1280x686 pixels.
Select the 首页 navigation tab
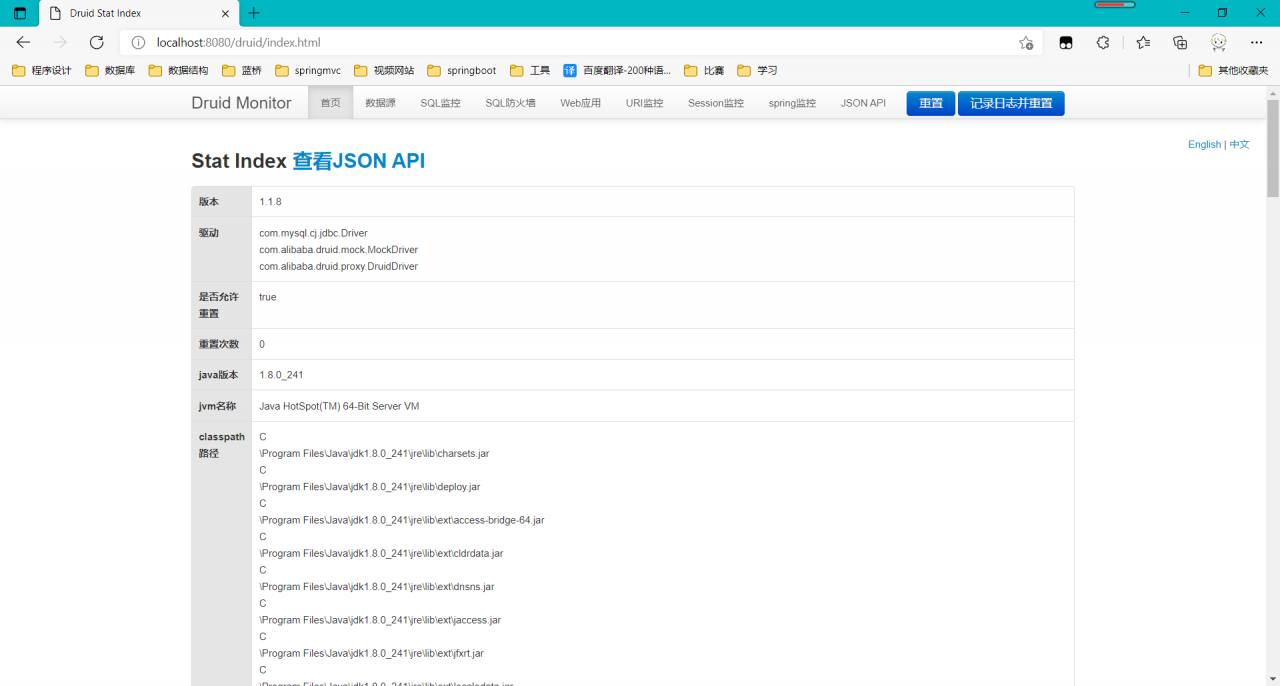coord(330,103)
